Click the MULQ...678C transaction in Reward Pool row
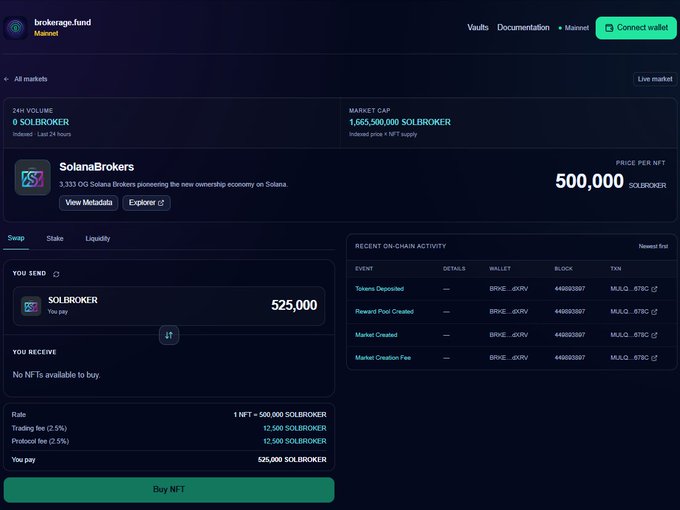Screen dimensions: 680x510 (x=629, y=312)
